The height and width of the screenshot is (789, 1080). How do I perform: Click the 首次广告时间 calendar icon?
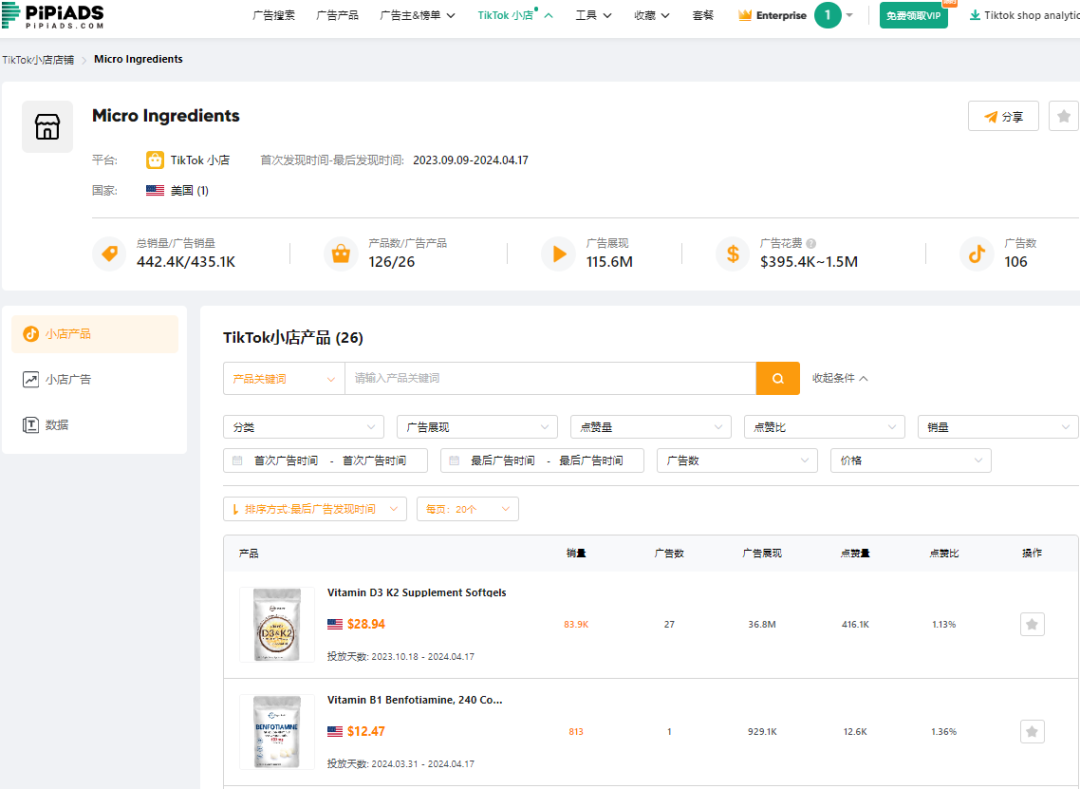(x=238, y=461)
